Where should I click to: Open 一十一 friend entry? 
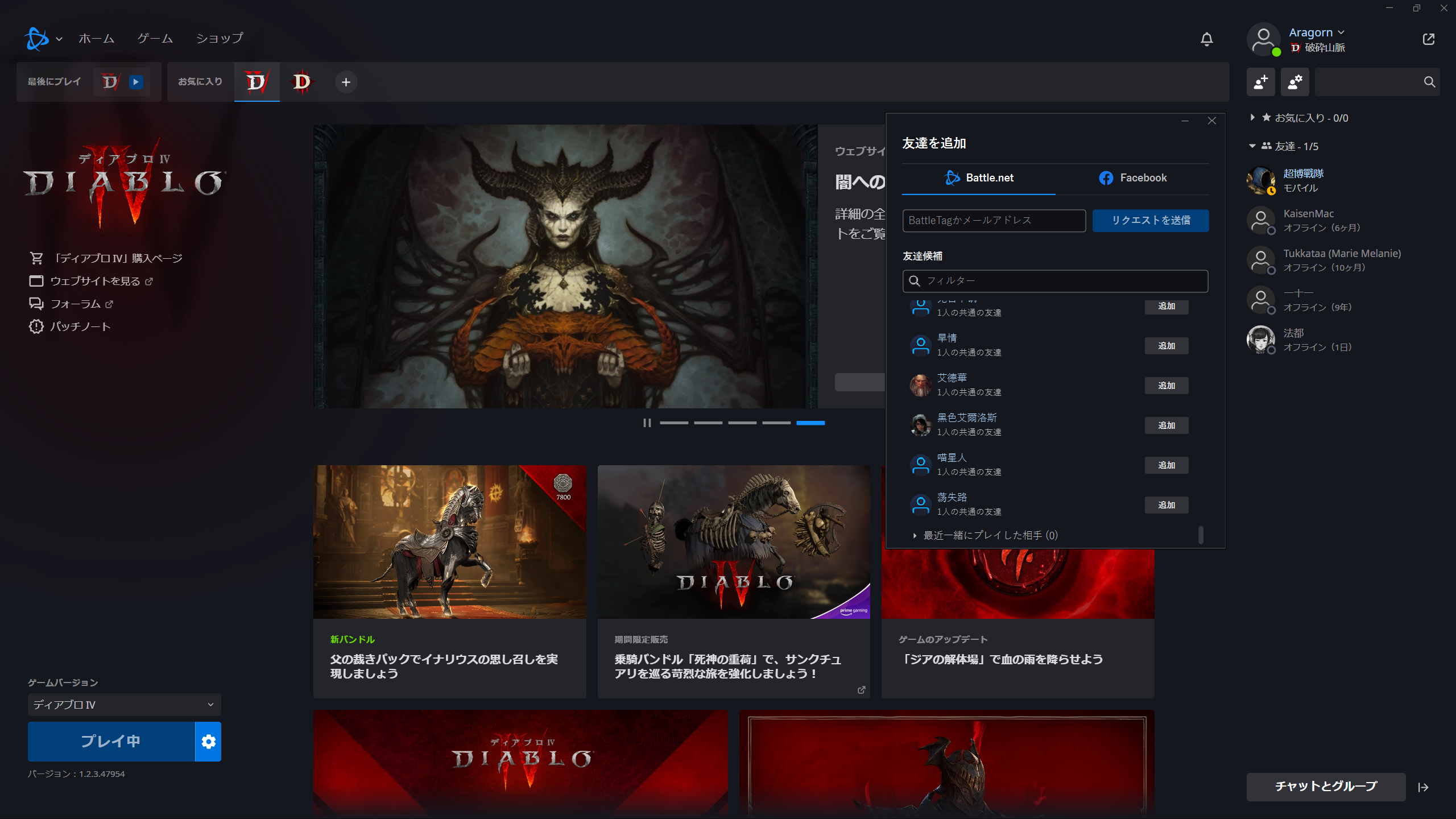click(x=1342, y=300)
